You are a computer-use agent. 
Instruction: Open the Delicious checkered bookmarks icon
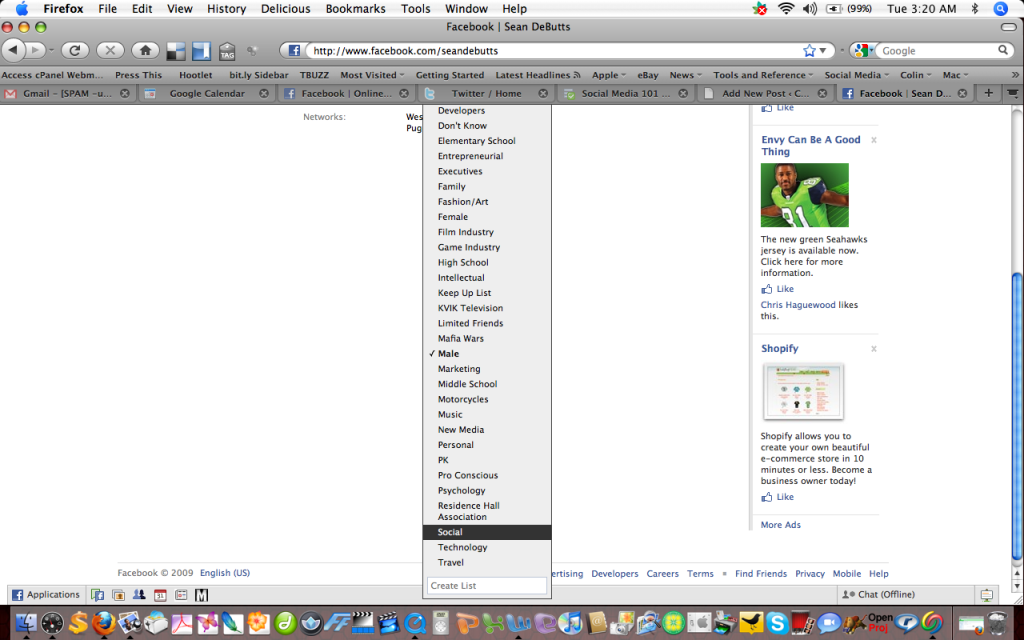[x=176, y=51]
